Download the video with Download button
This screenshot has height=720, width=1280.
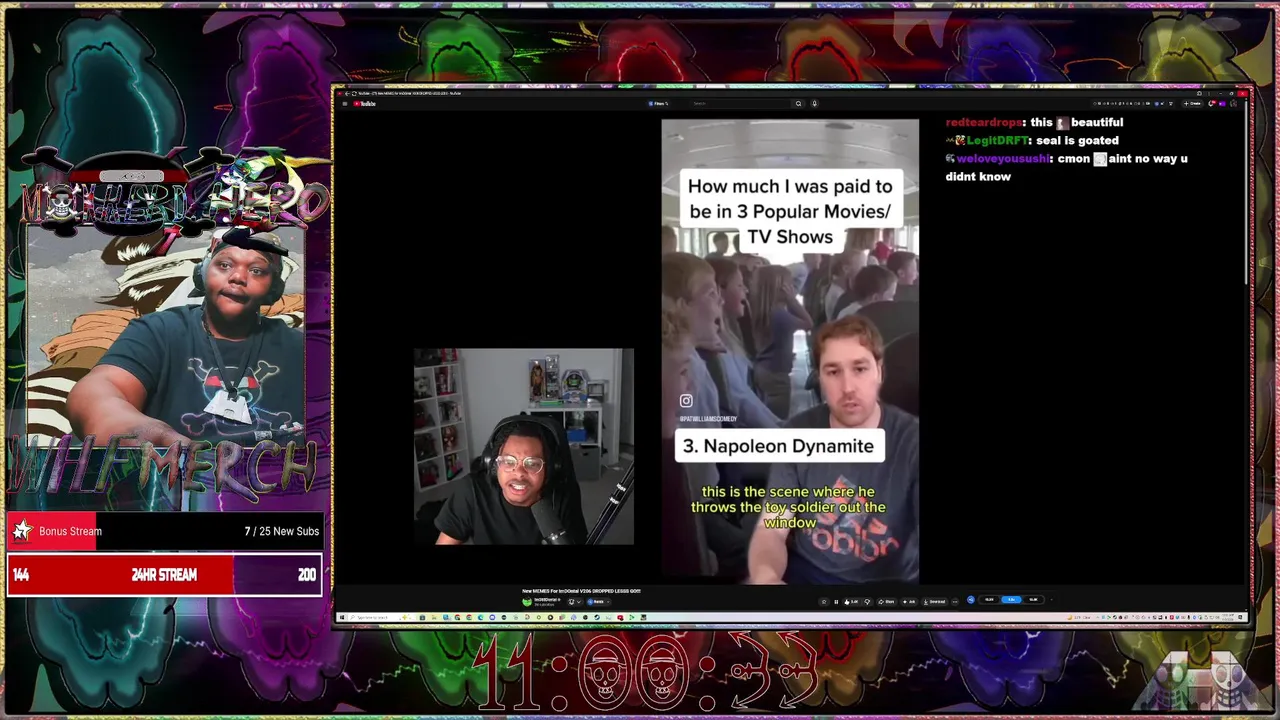tap(935, 601)
